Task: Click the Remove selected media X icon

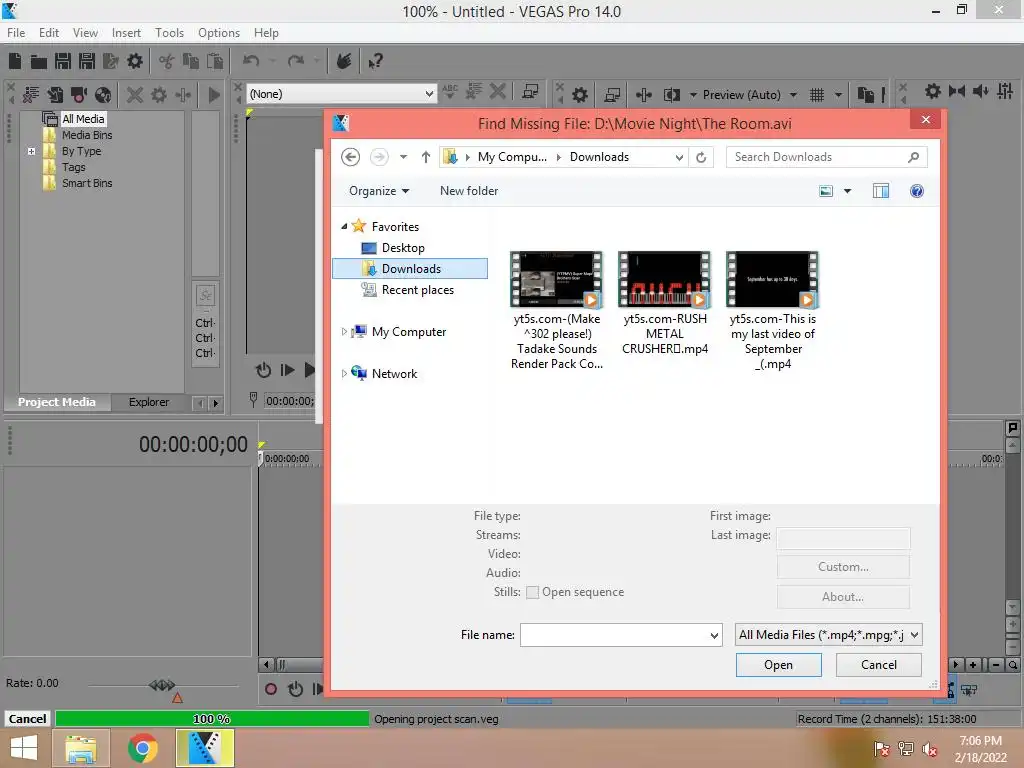Action: point(135,95)
